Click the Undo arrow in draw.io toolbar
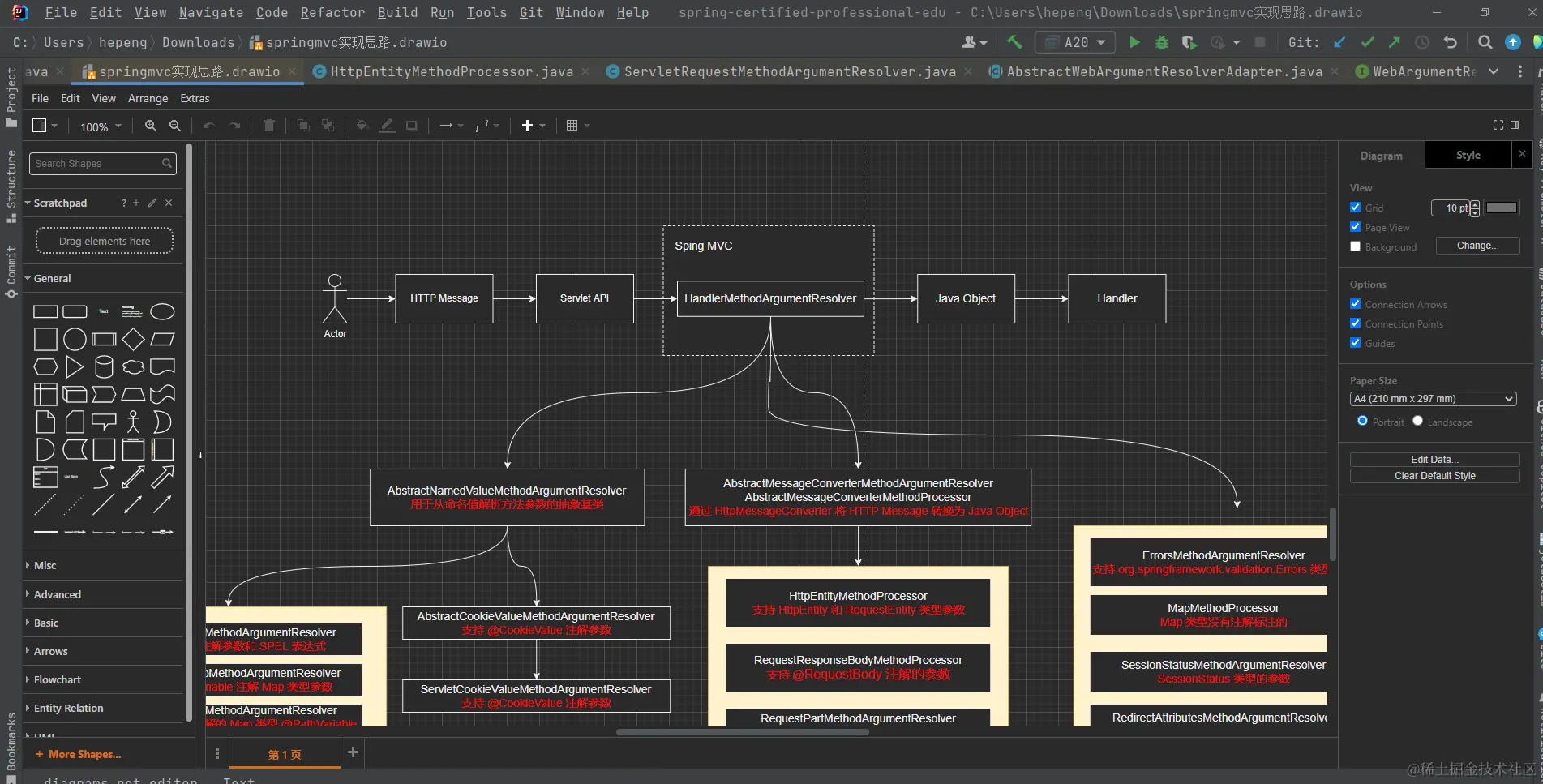This screenshot has width=1543, height=784. 209,126
